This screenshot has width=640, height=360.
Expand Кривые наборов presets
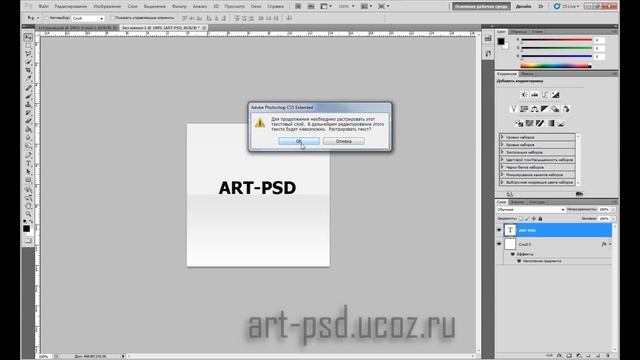502,144
